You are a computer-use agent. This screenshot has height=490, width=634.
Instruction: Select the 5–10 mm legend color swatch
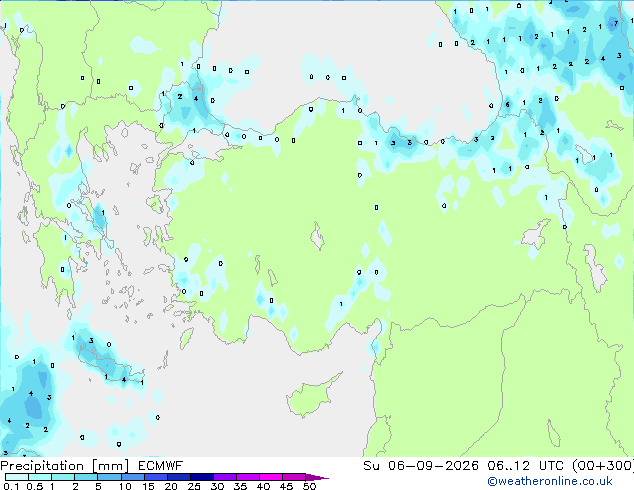pos(109,477)
